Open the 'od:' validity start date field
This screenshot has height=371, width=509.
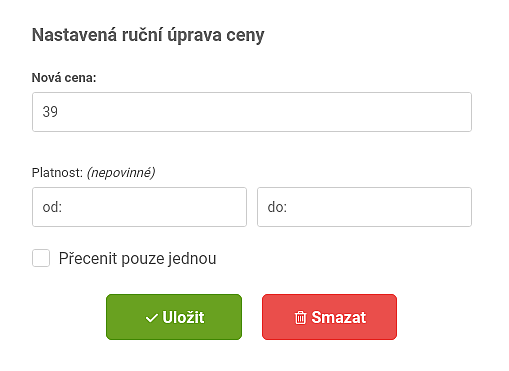click(x=139, y=207)
